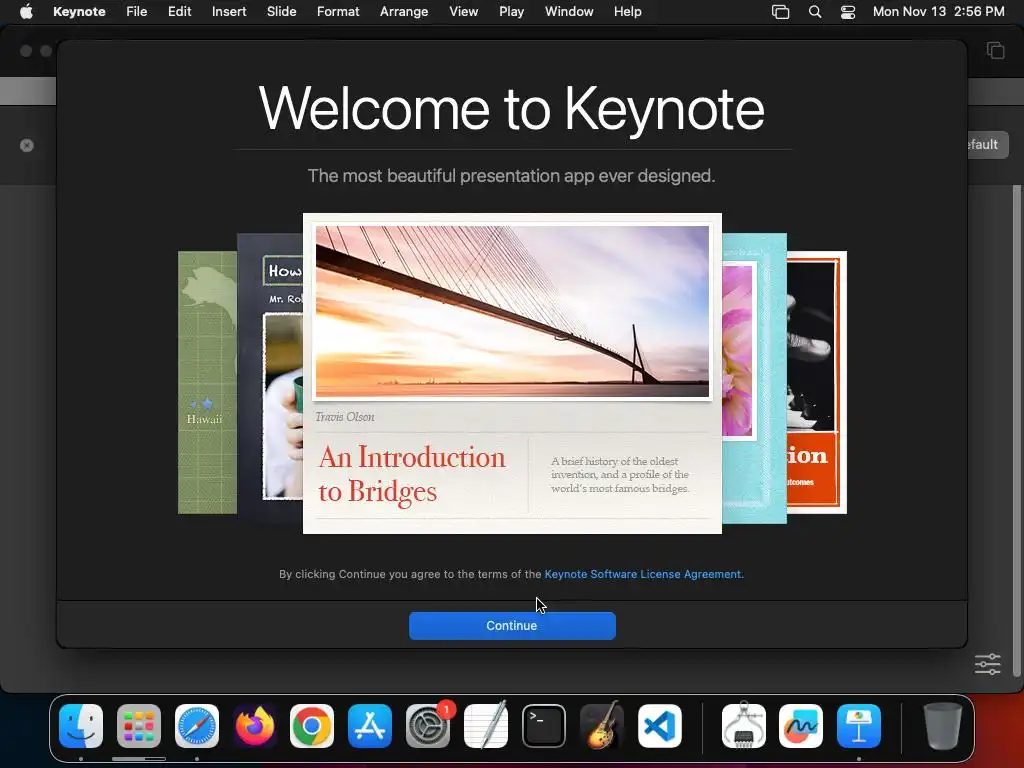
Task: Open the Help menu
Action: coord(628,12)
